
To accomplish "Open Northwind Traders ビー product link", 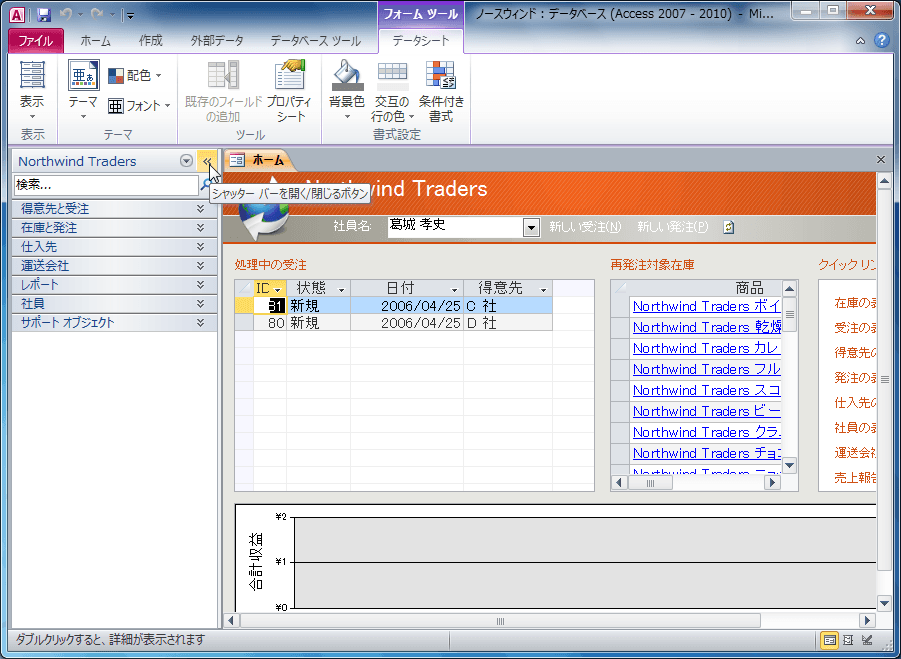I will point(706,411).
